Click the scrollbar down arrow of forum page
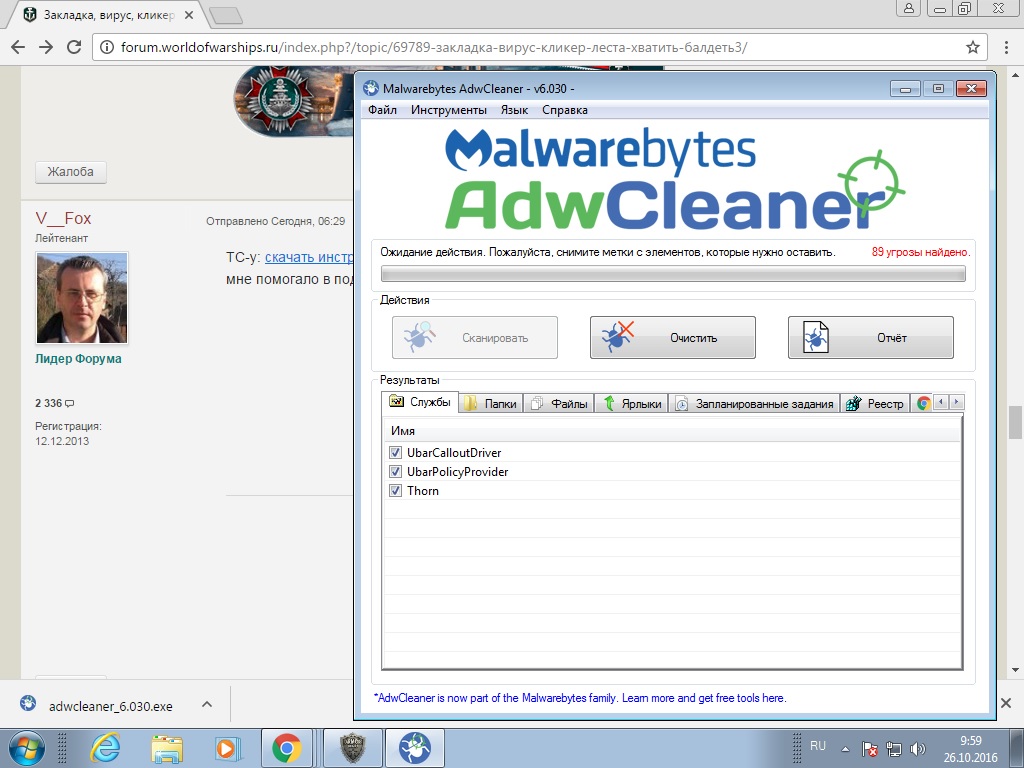The image size is (1024, 768). (x=1015, y=670)
